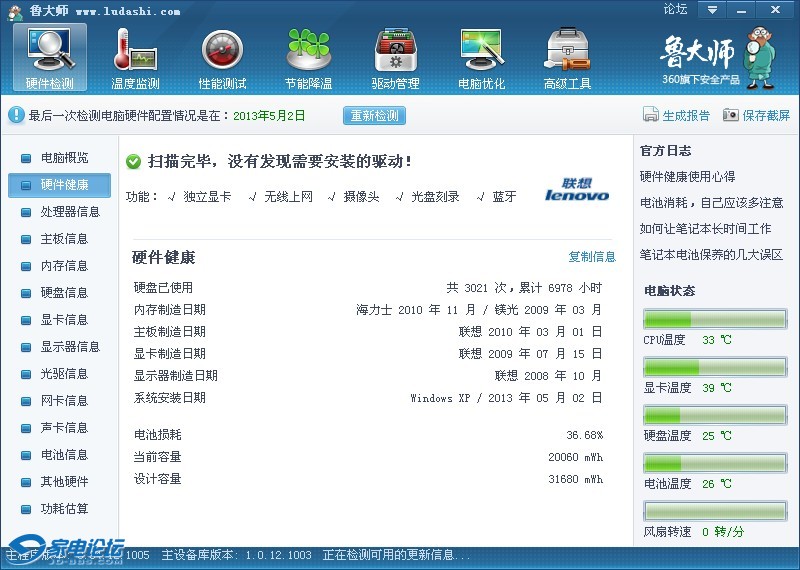Click 复制信息 copy info link

tap(592, 257)
